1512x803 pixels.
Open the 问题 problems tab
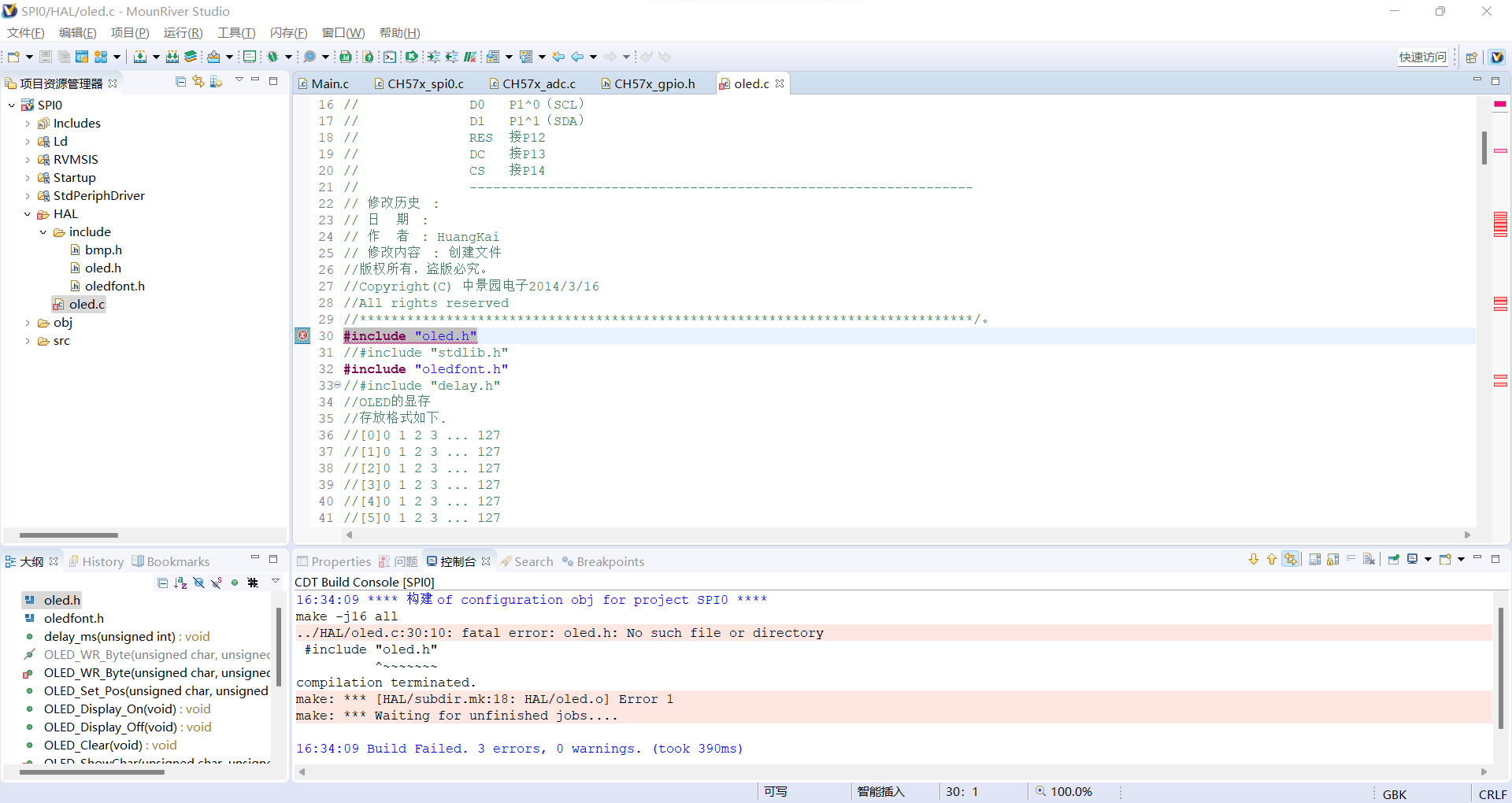click(399, 561)
